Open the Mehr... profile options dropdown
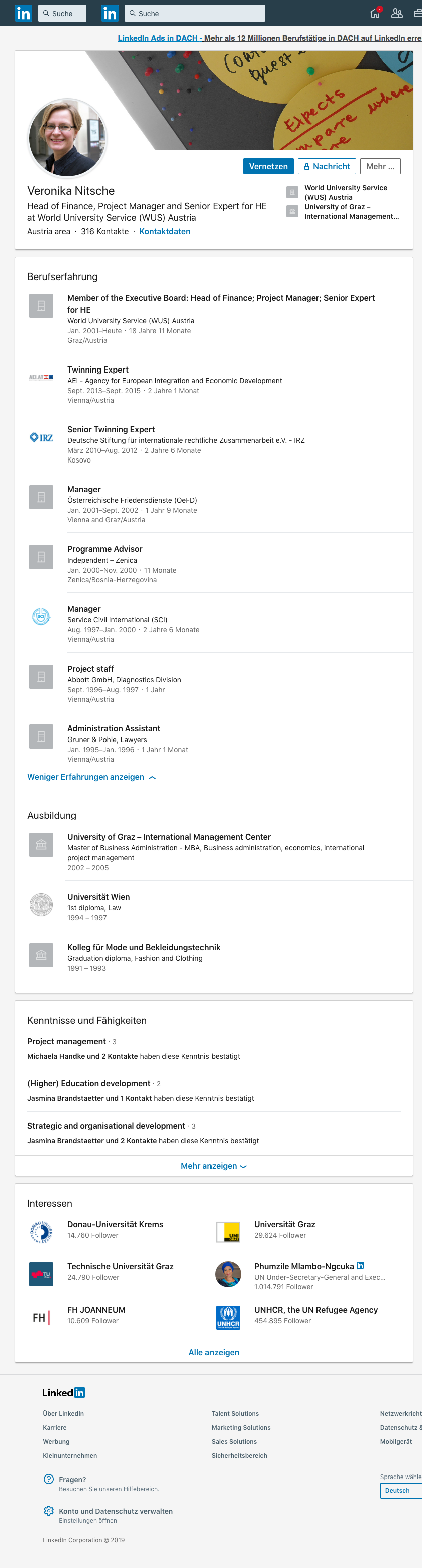The width and height of the screenshot is (422, 1568). click(380, 166)
